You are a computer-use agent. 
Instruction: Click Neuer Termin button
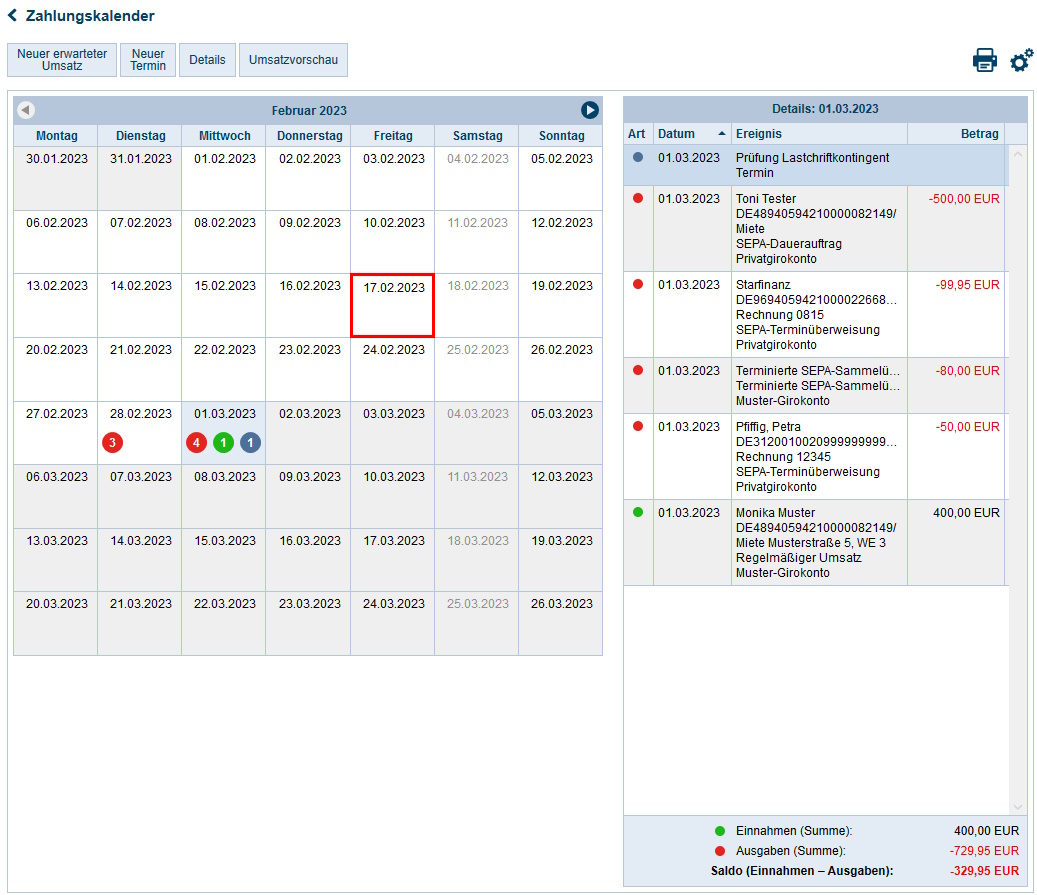pos(148,60)
